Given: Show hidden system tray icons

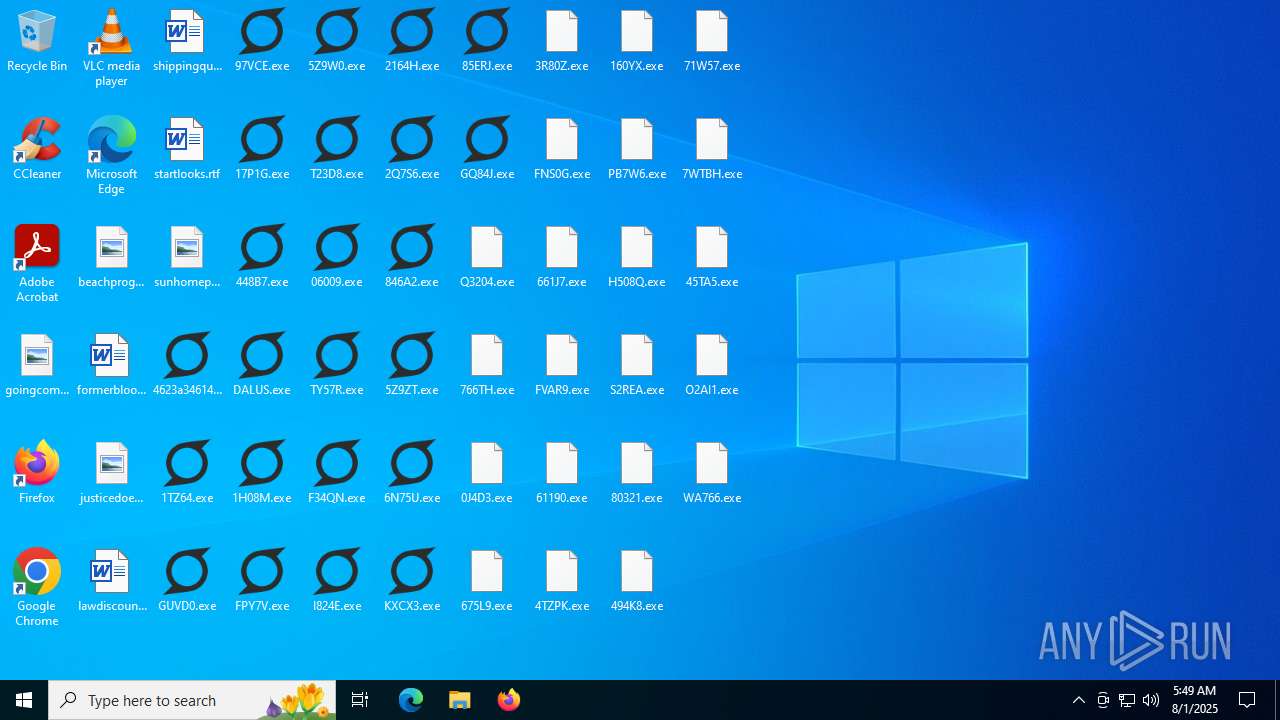Looking at the screenshot, I should pos(1078,700).
